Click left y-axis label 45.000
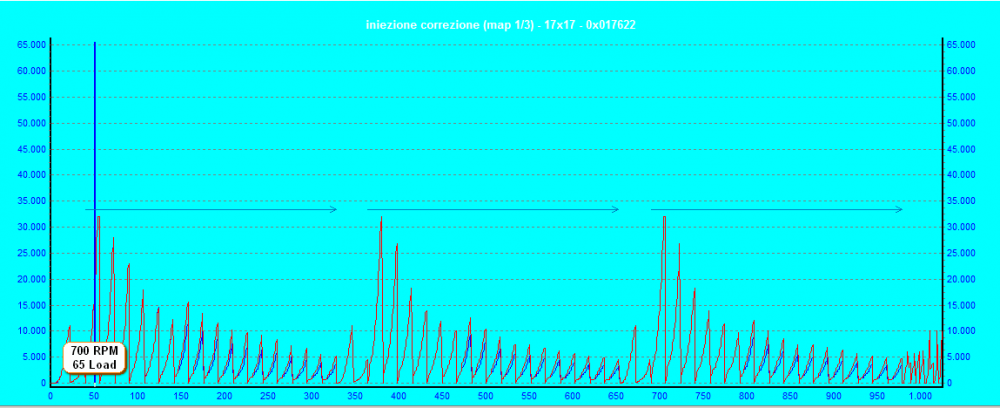The height and width of the screenshot is (408, 1000). [x=31, y=149]
